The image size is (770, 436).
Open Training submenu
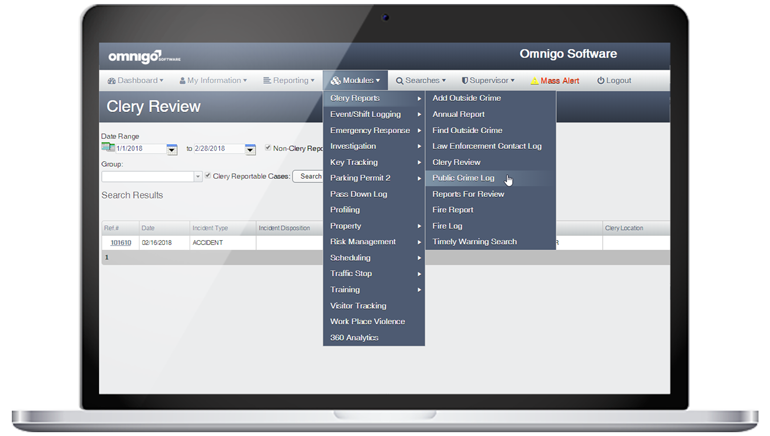374,290
